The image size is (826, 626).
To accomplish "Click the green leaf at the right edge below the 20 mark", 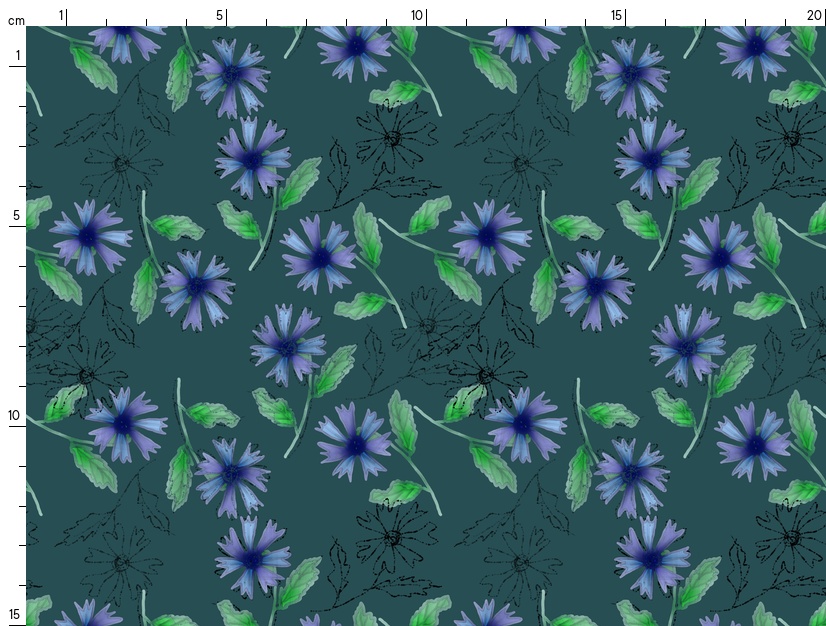I will pos(817,216).
